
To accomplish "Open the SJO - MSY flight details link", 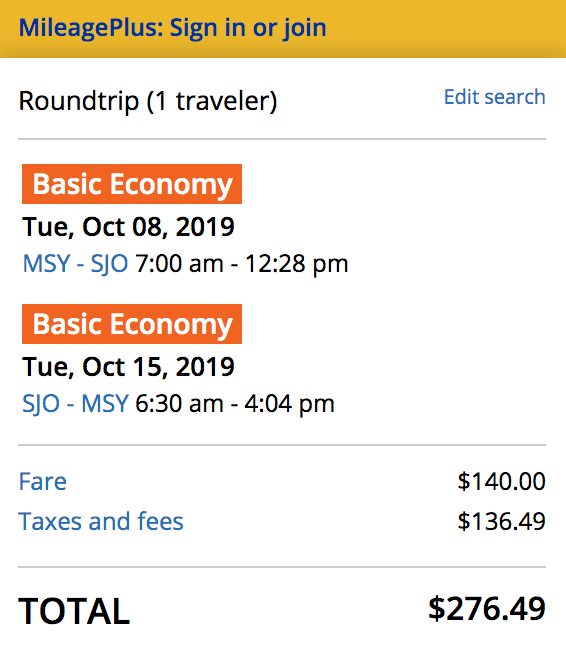I will coord(75,404).
